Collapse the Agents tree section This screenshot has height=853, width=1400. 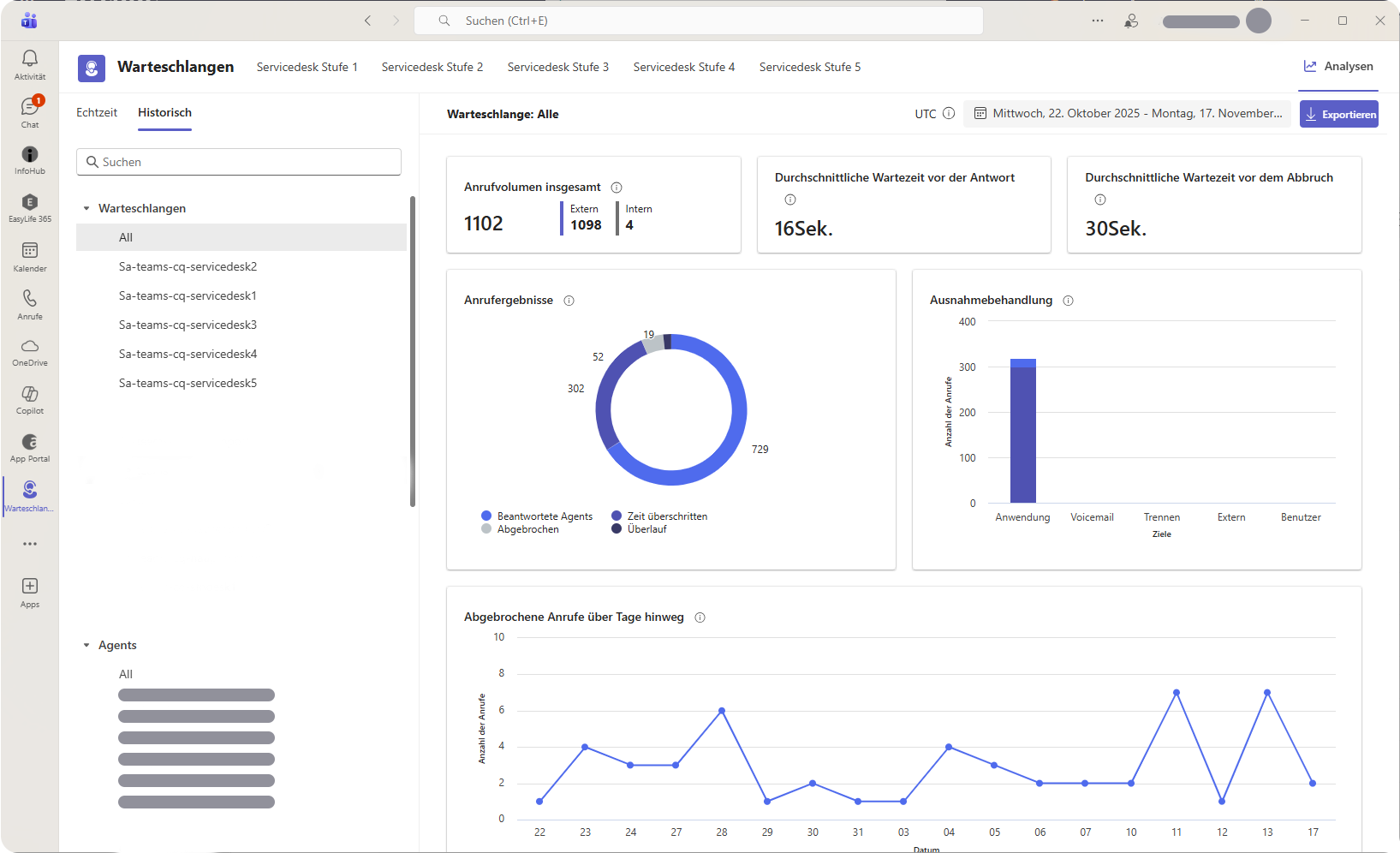click(86, 645)
